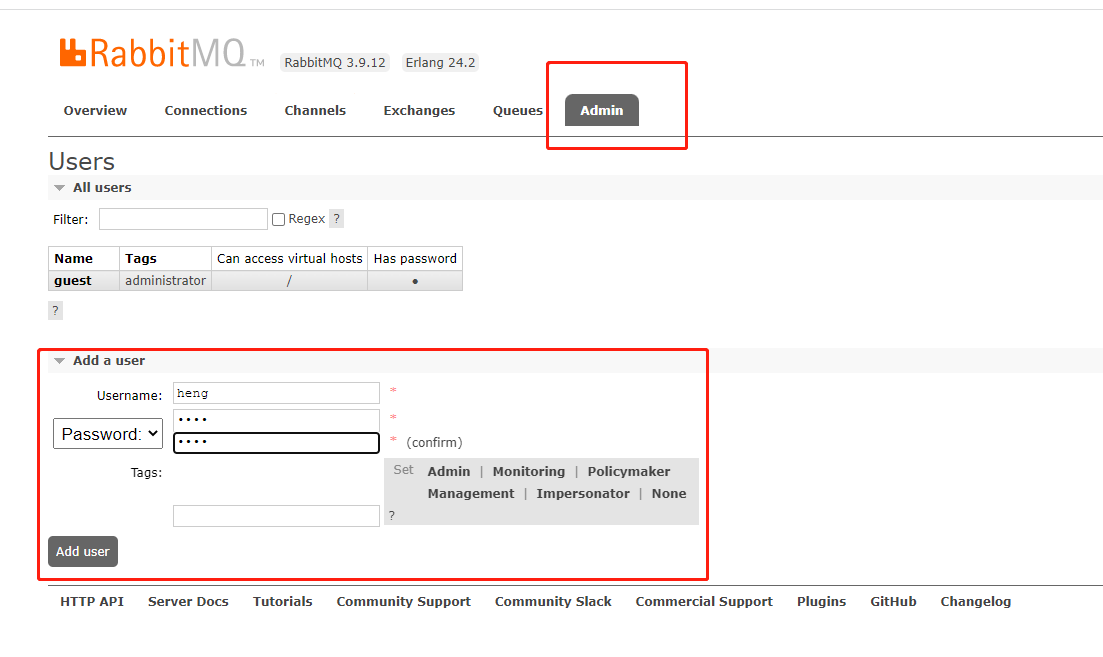Click the Tags text input field
Screen dimensions: 1103x657
click(276, 516)
